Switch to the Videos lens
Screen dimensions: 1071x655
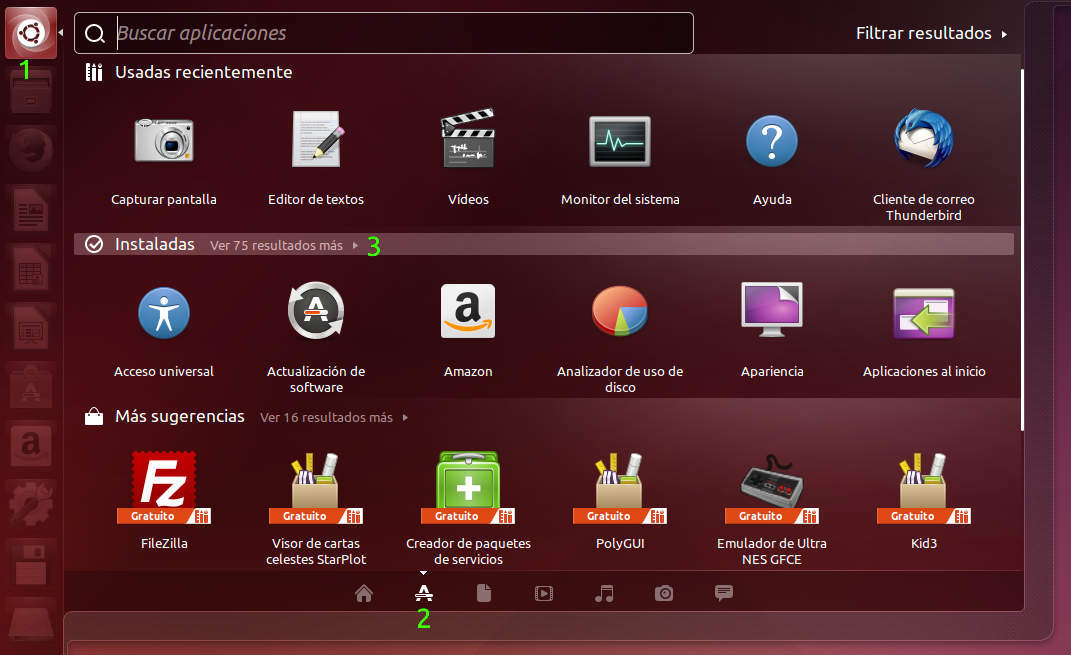pyautogui.click(x=544, y=594)
